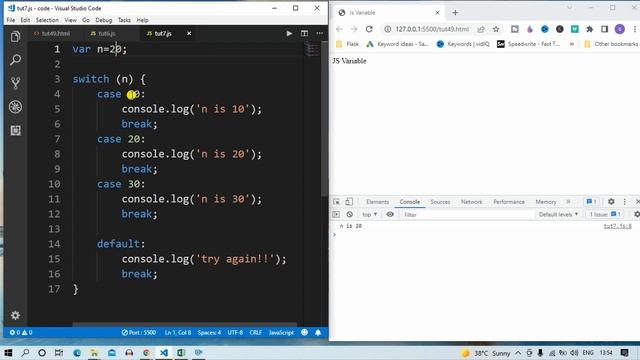Open the File menu in VS Code
The width and height of the screenshot is (640, 360).
[11, 20]
